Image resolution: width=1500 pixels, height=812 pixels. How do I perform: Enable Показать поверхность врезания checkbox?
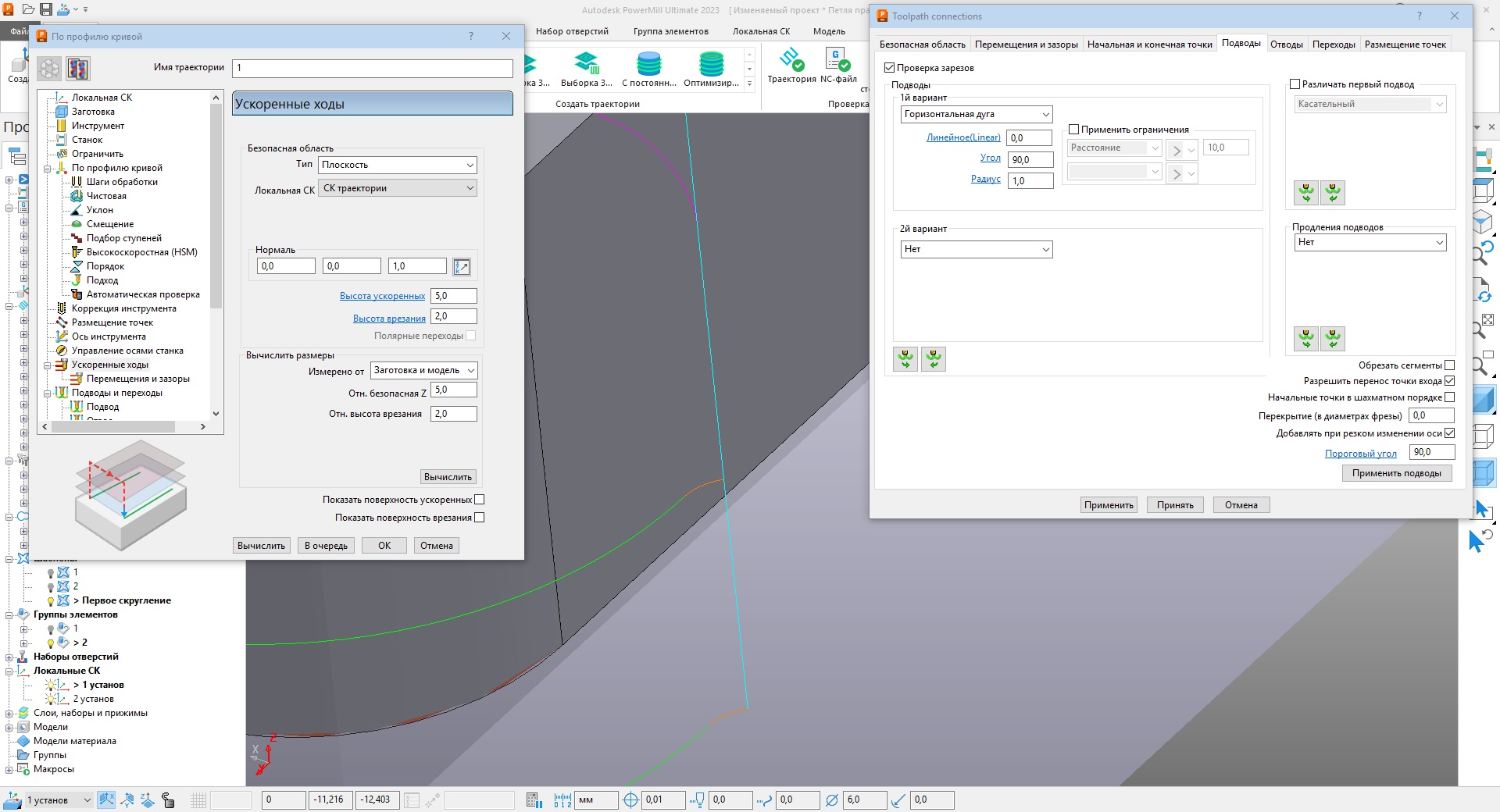point(480,518)
